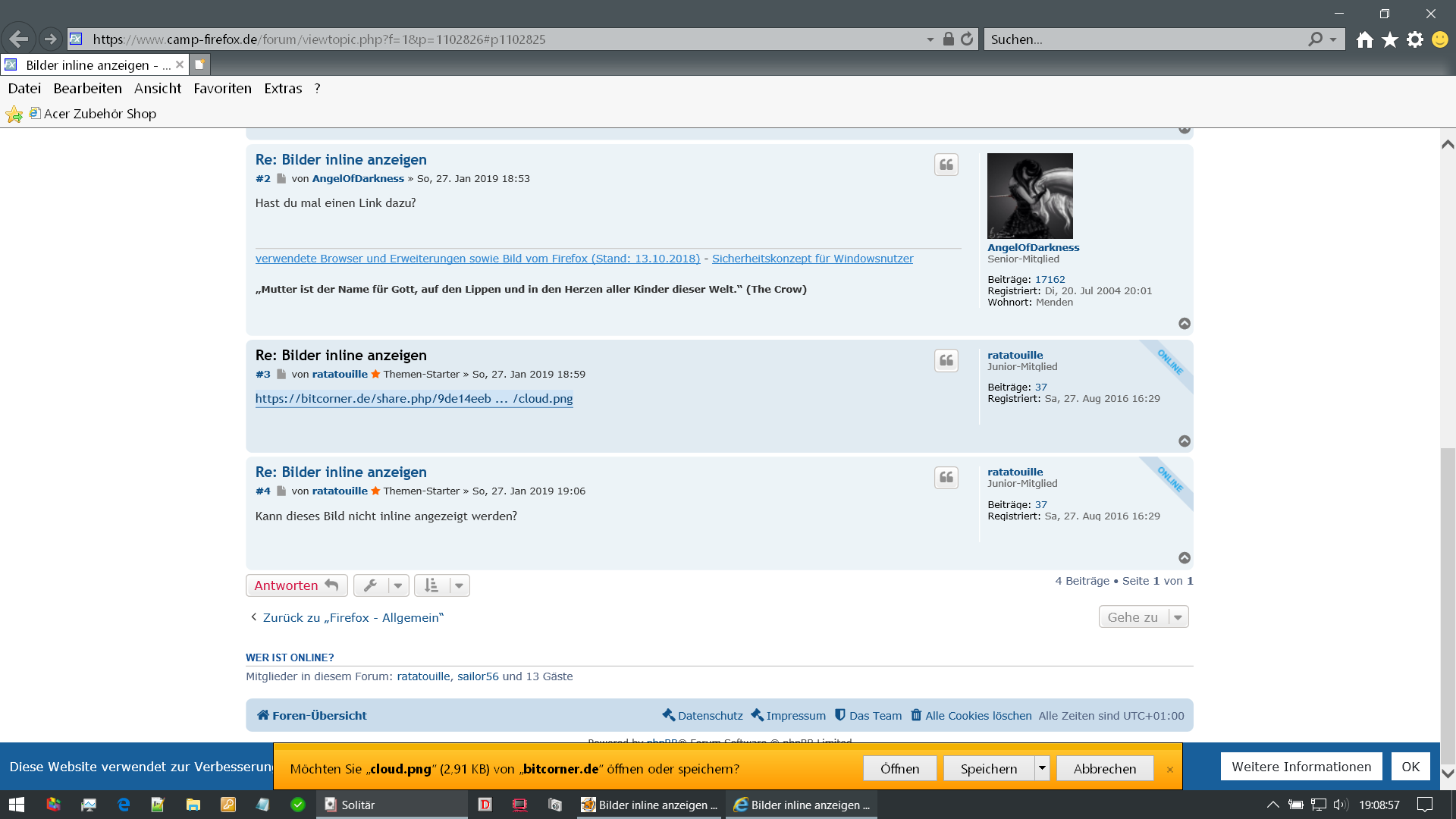
Task: Open the settings gear icon
Action: (x=1414, y=39)
